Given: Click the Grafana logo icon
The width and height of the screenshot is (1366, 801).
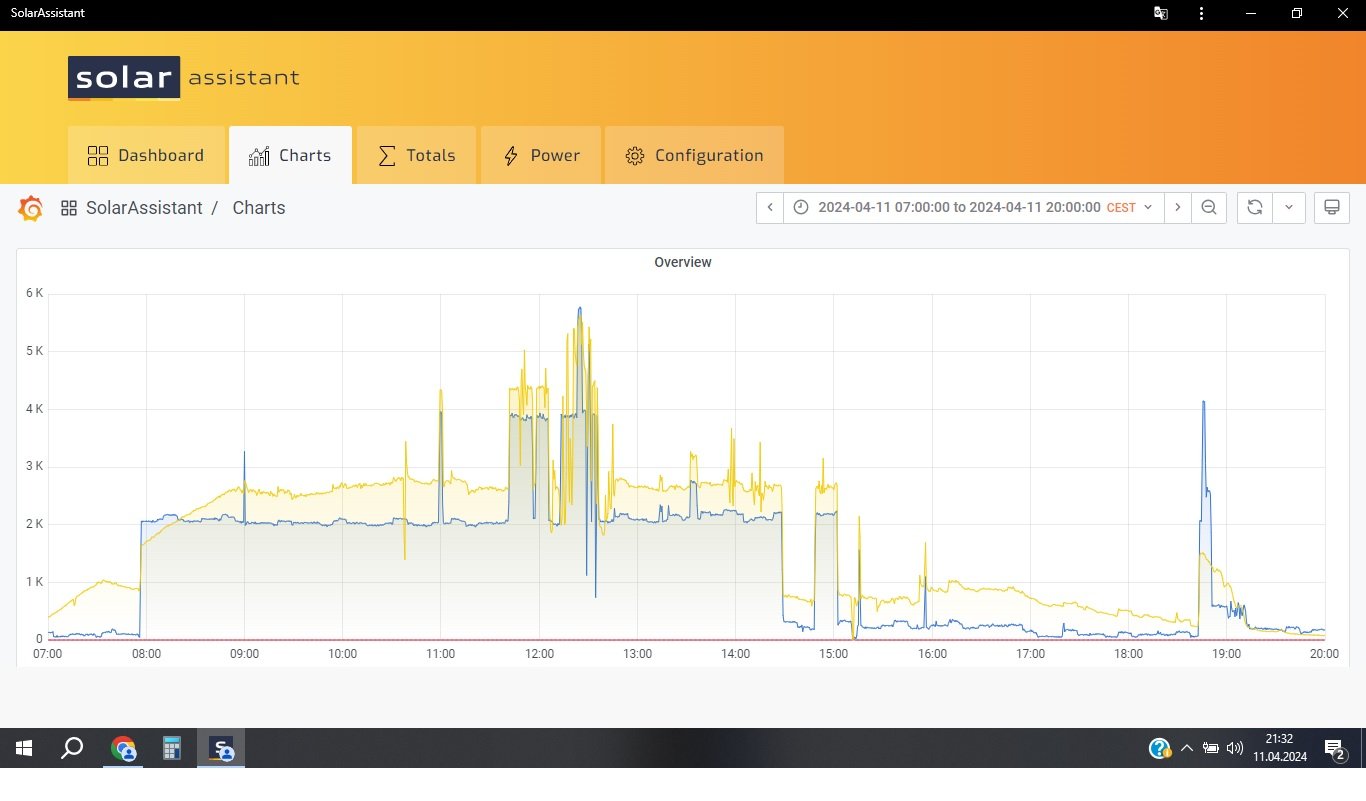Looking at the screenshot, I should point(31,208).
